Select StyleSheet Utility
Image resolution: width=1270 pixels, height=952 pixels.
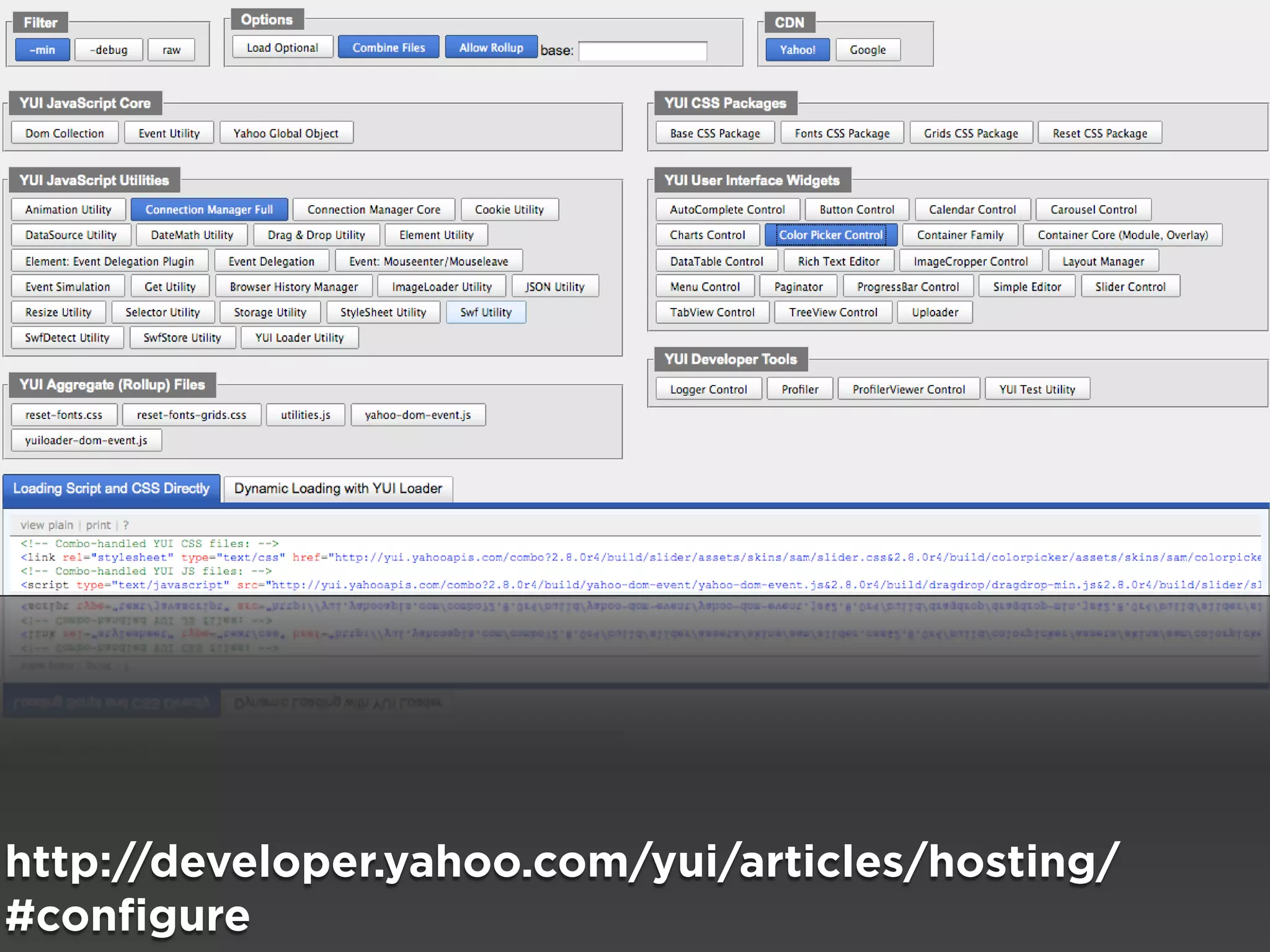383,312
